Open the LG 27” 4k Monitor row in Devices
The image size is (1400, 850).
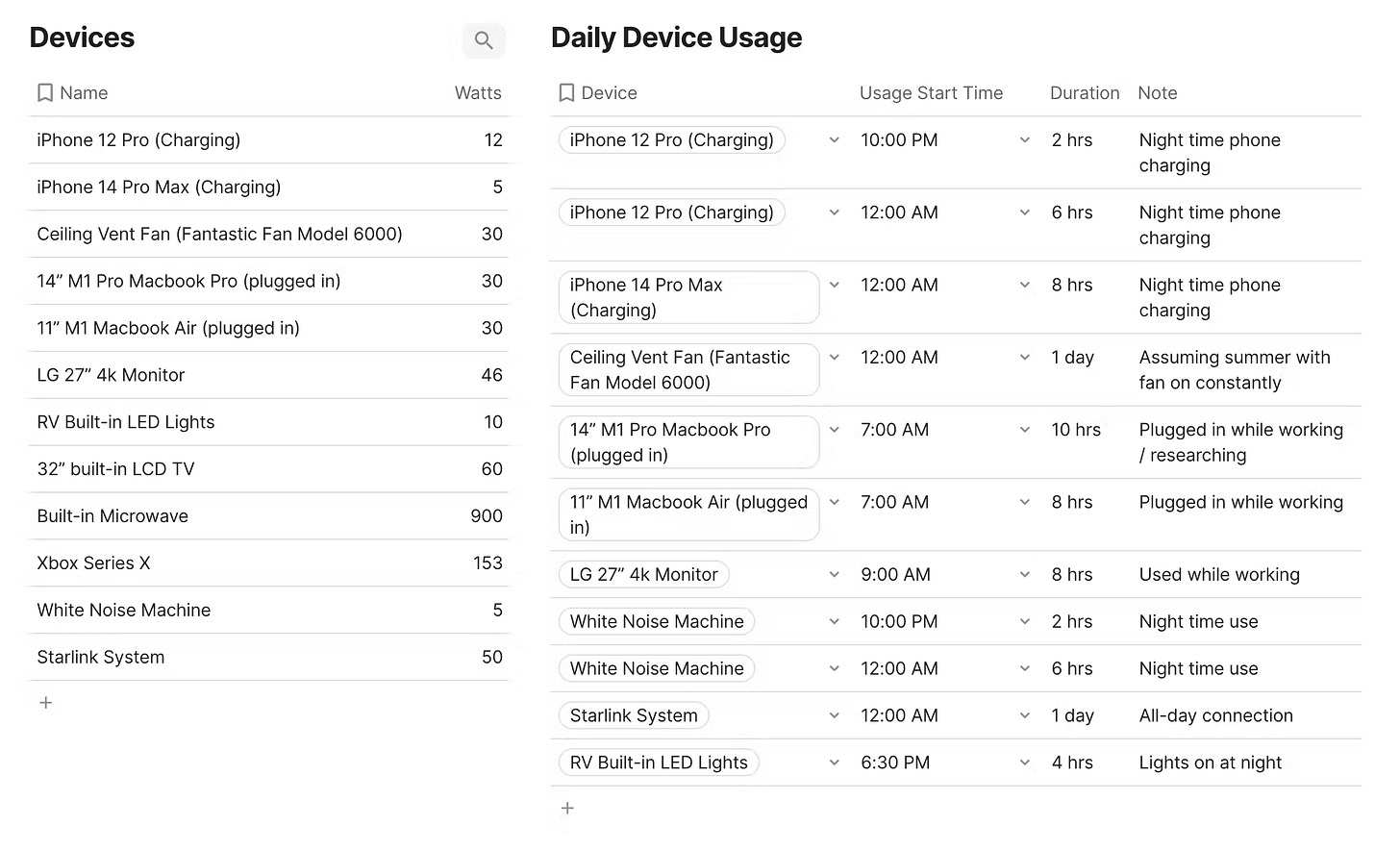(x=268, y=375)
